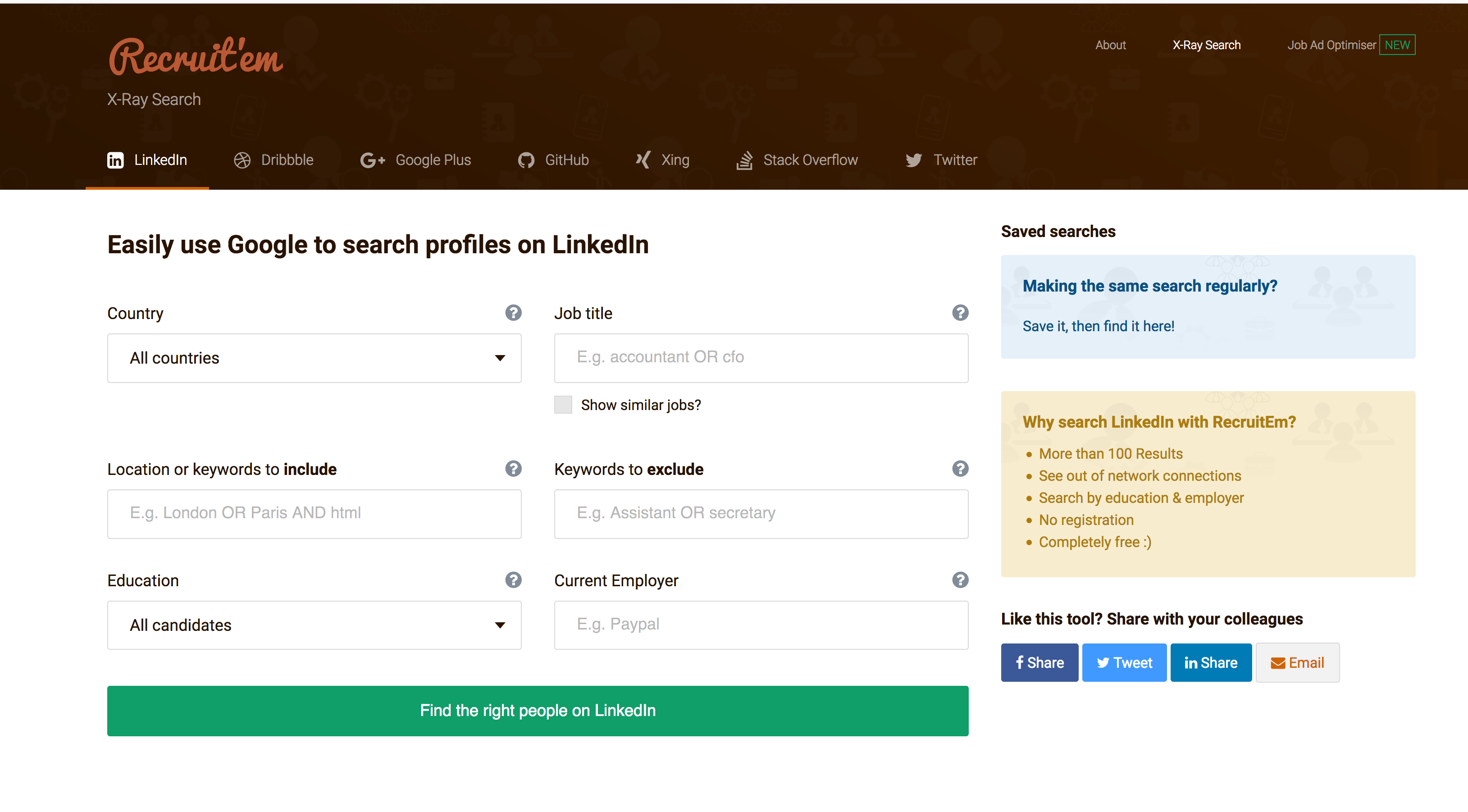Click 'See out of network connections' bullet
The height and width of the screenshot is (812, 1468).
click(x=1140, y=476)
